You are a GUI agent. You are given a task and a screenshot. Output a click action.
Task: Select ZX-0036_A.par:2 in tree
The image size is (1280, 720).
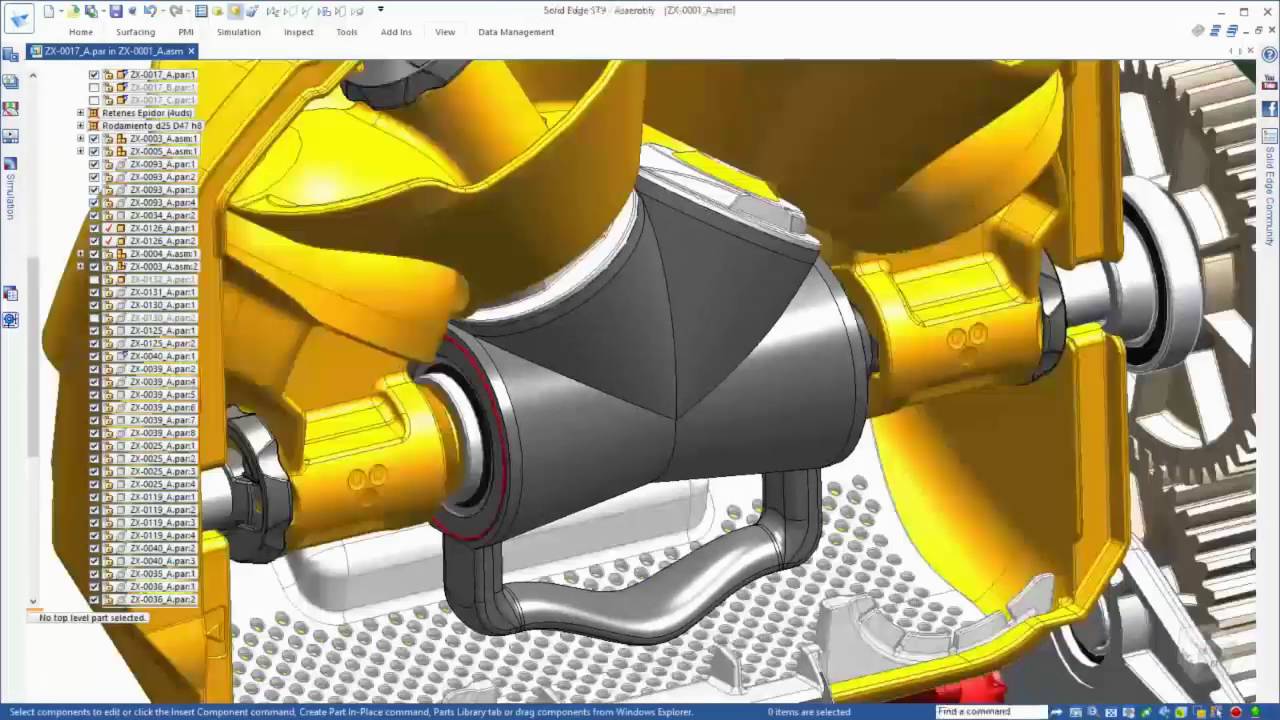(163, 600)
